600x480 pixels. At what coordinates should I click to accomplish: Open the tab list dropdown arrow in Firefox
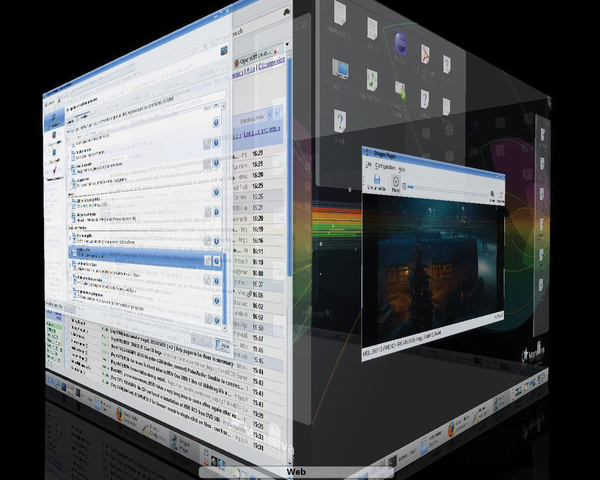[x=287, y=44]
